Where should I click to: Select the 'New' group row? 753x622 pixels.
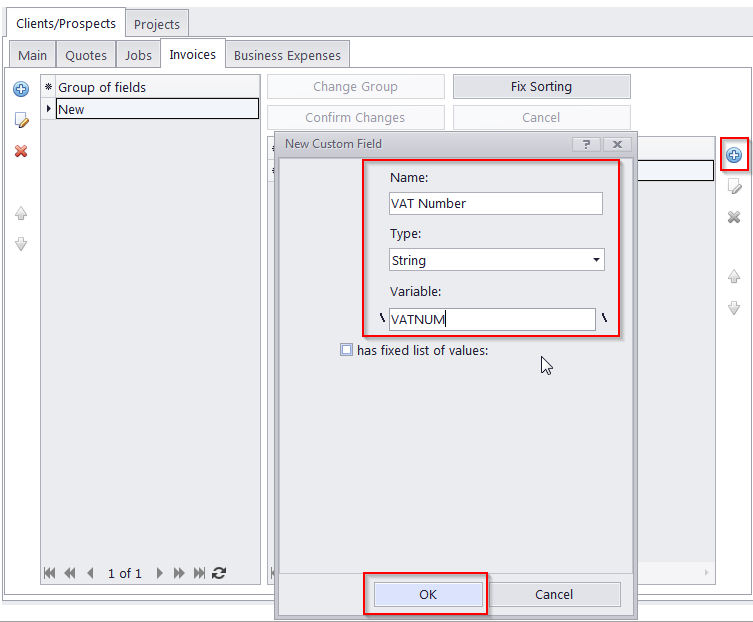tap(156, 109)
